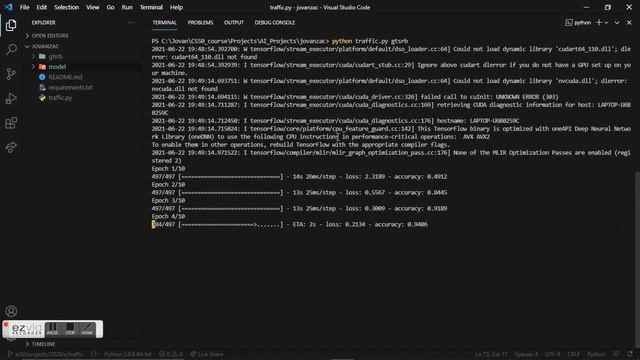This screenshot has width=640, height=360.
Task: Click the Ezvid Recorder logo
Action: coord(26,329)
